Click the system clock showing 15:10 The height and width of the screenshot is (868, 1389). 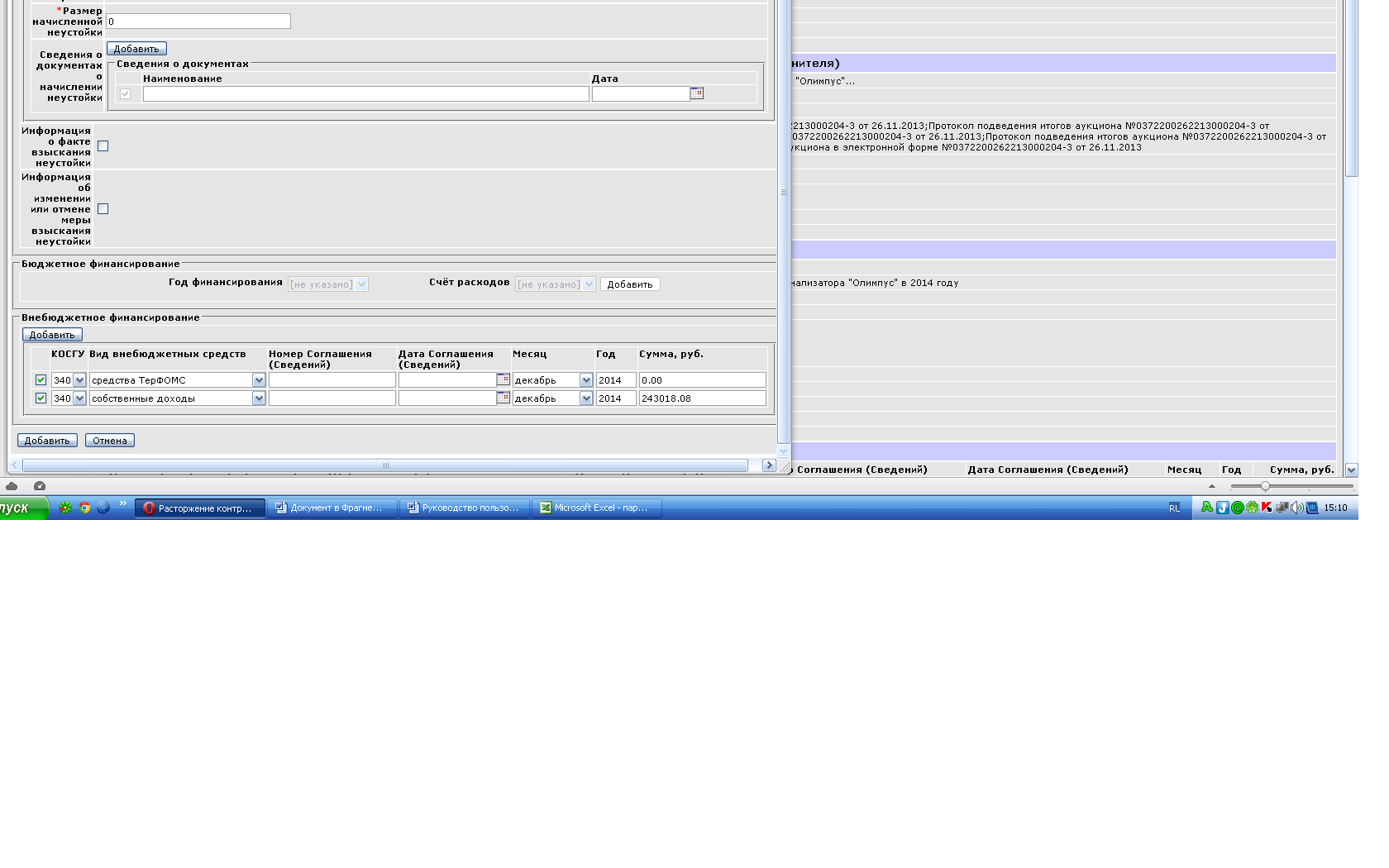[1335, 508]
